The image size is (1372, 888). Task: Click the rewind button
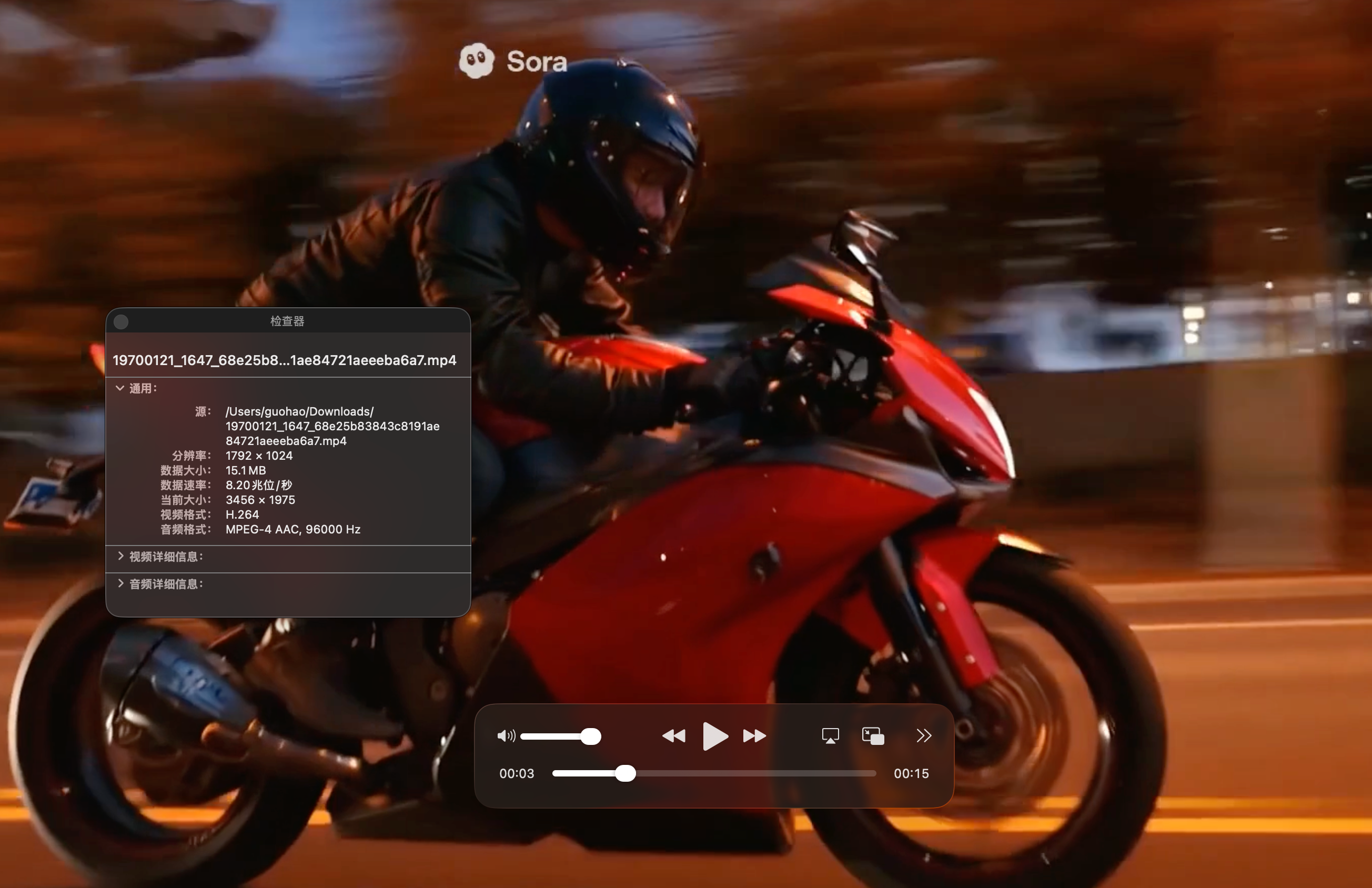pyautogui.click(x=673, y=736)
